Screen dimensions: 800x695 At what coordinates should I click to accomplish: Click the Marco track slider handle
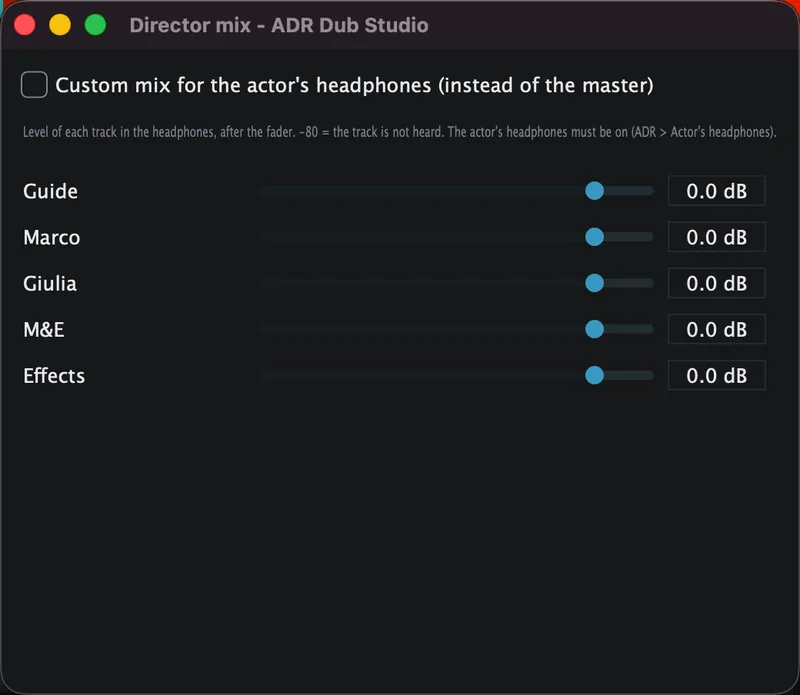coord(594,237)
